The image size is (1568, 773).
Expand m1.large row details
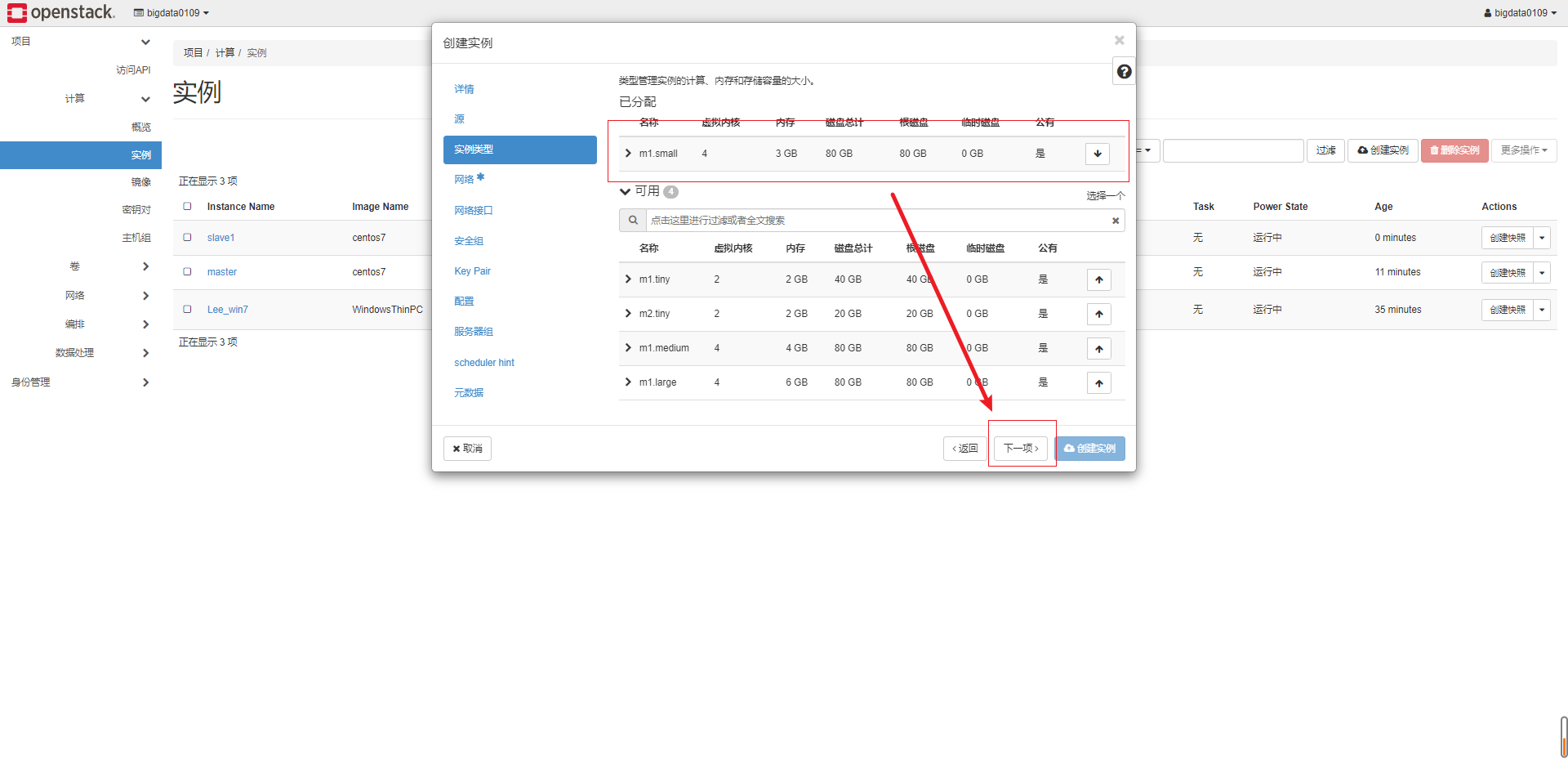click(628, 382)
